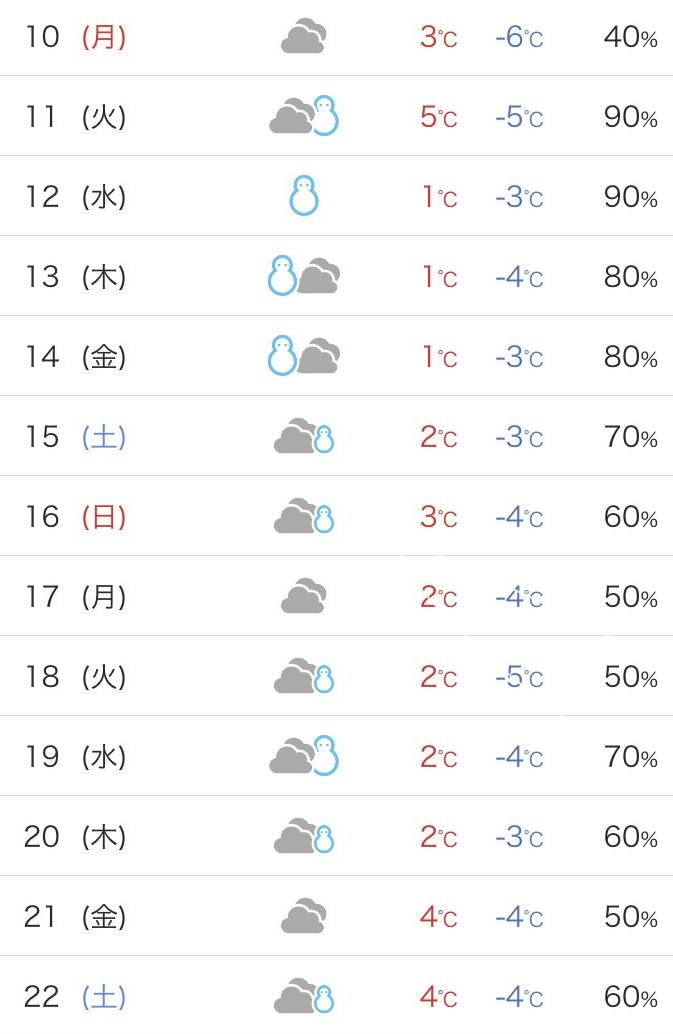Click the weather icon for Saturday the 22nd
The image size is (673, 1034).
(x=304, y=996)
